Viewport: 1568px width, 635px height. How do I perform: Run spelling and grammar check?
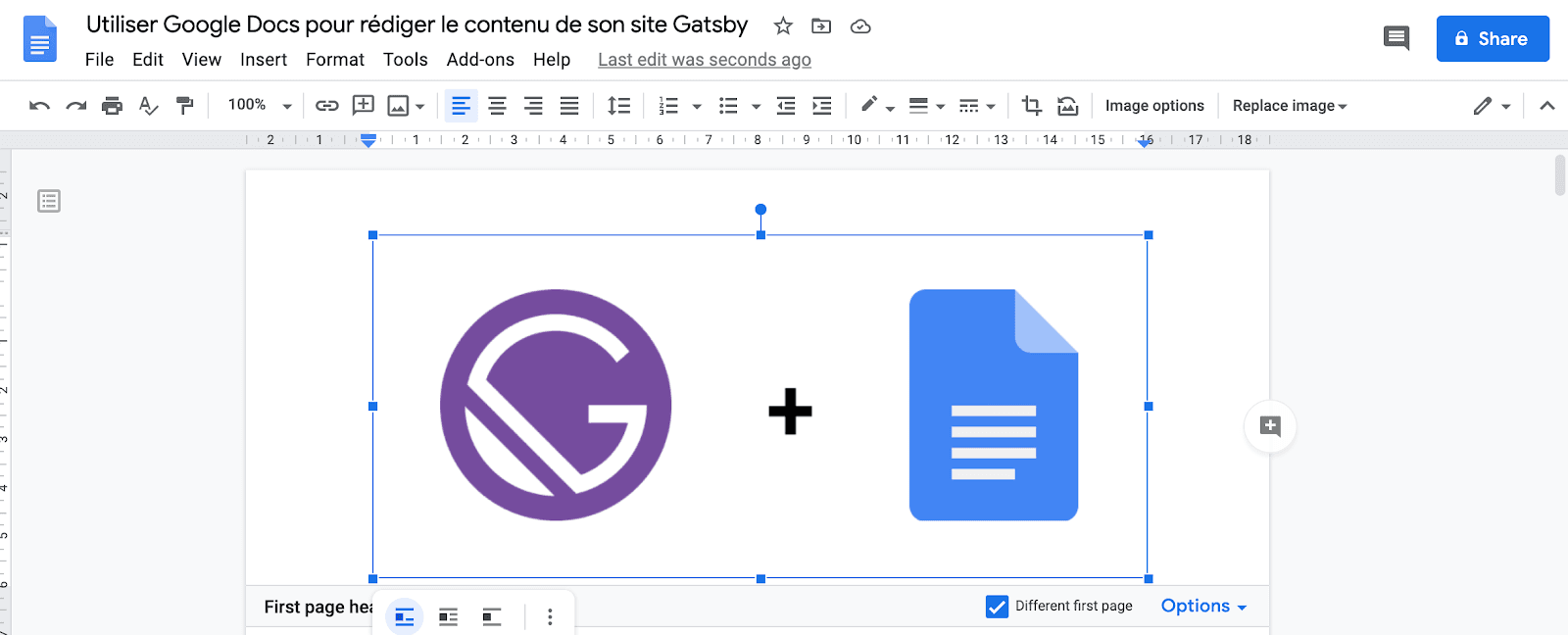point(149,106)
